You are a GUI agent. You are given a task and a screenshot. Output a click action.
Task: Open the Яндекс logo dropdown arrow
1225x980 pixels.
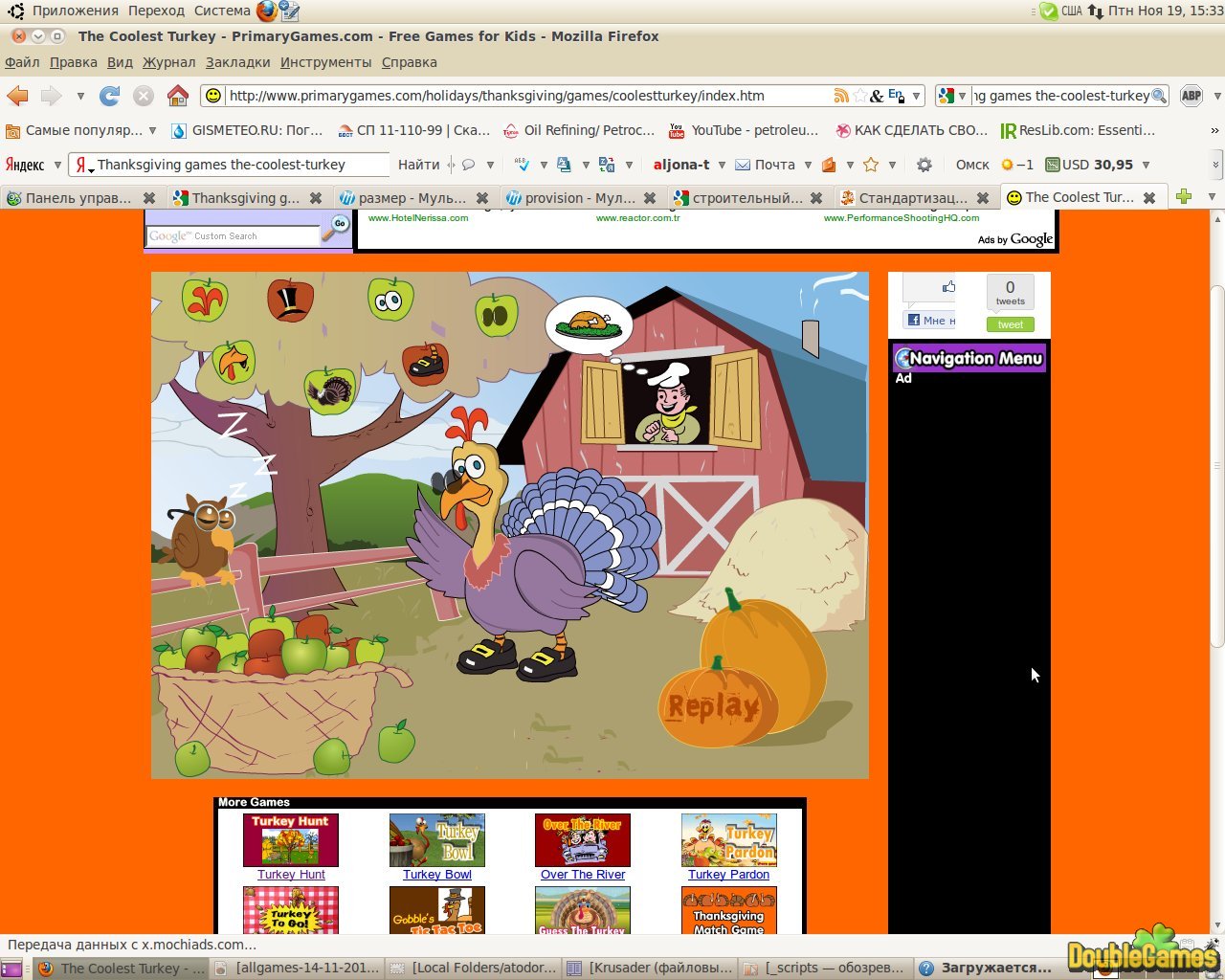pos(57,165)
